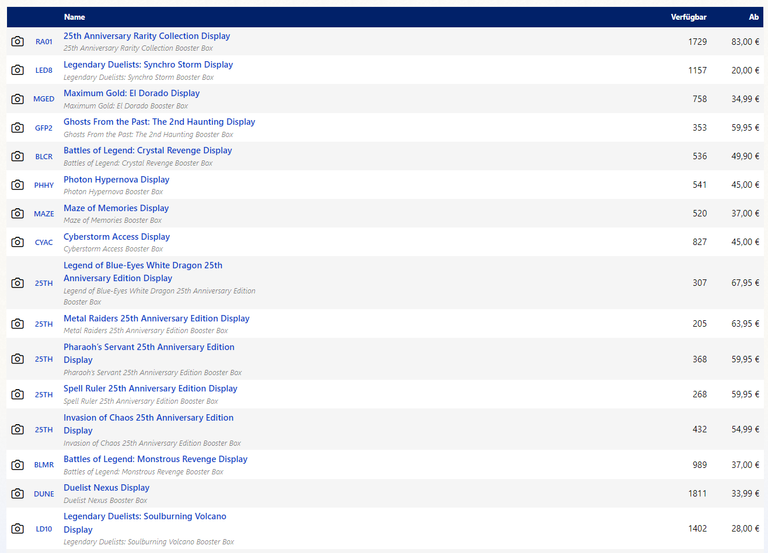Click the GFP2 expansion code
768x553 pixels.
coord(44,128)
